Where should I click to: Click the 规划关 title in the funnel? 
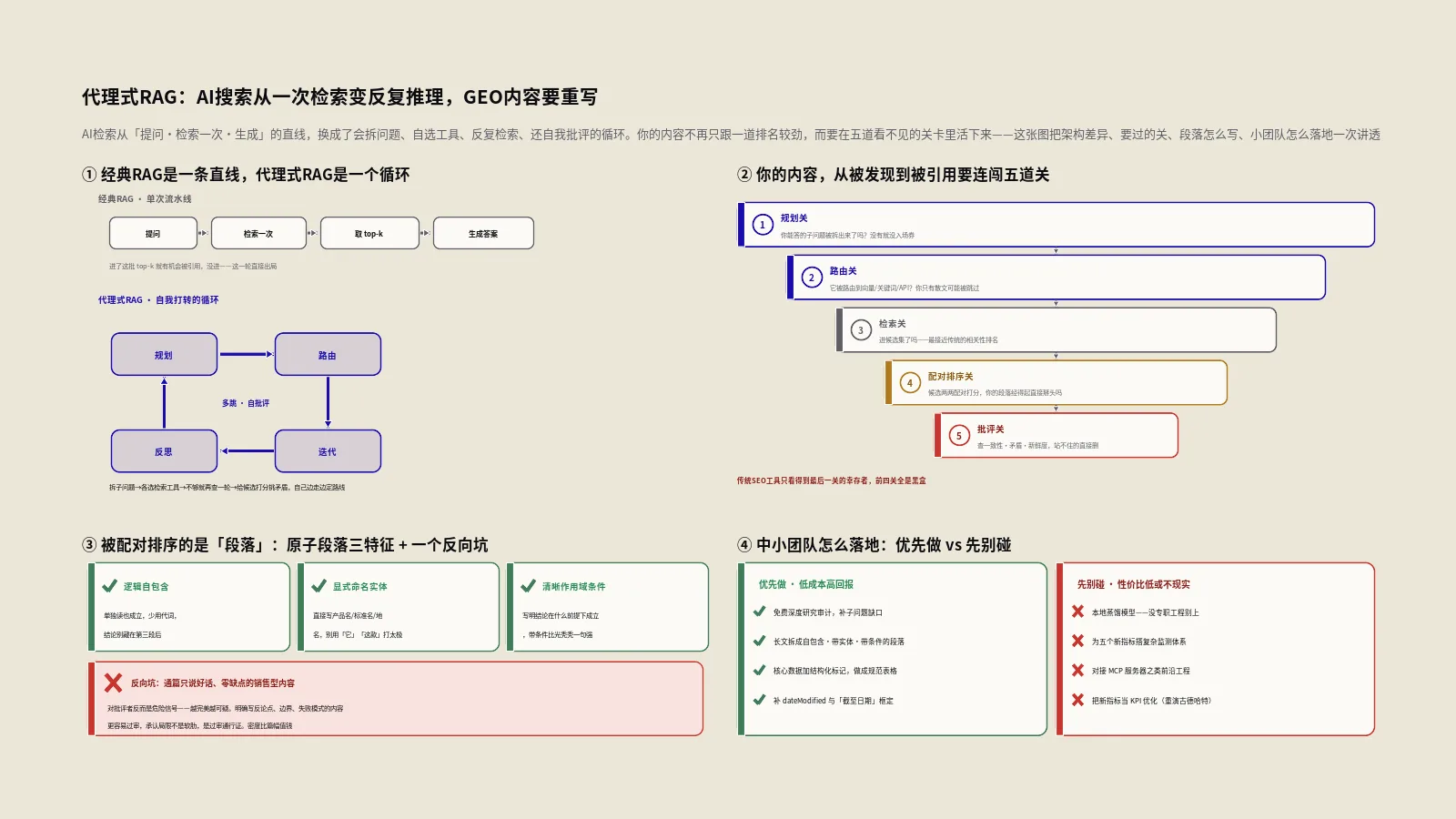click(794, 218)
